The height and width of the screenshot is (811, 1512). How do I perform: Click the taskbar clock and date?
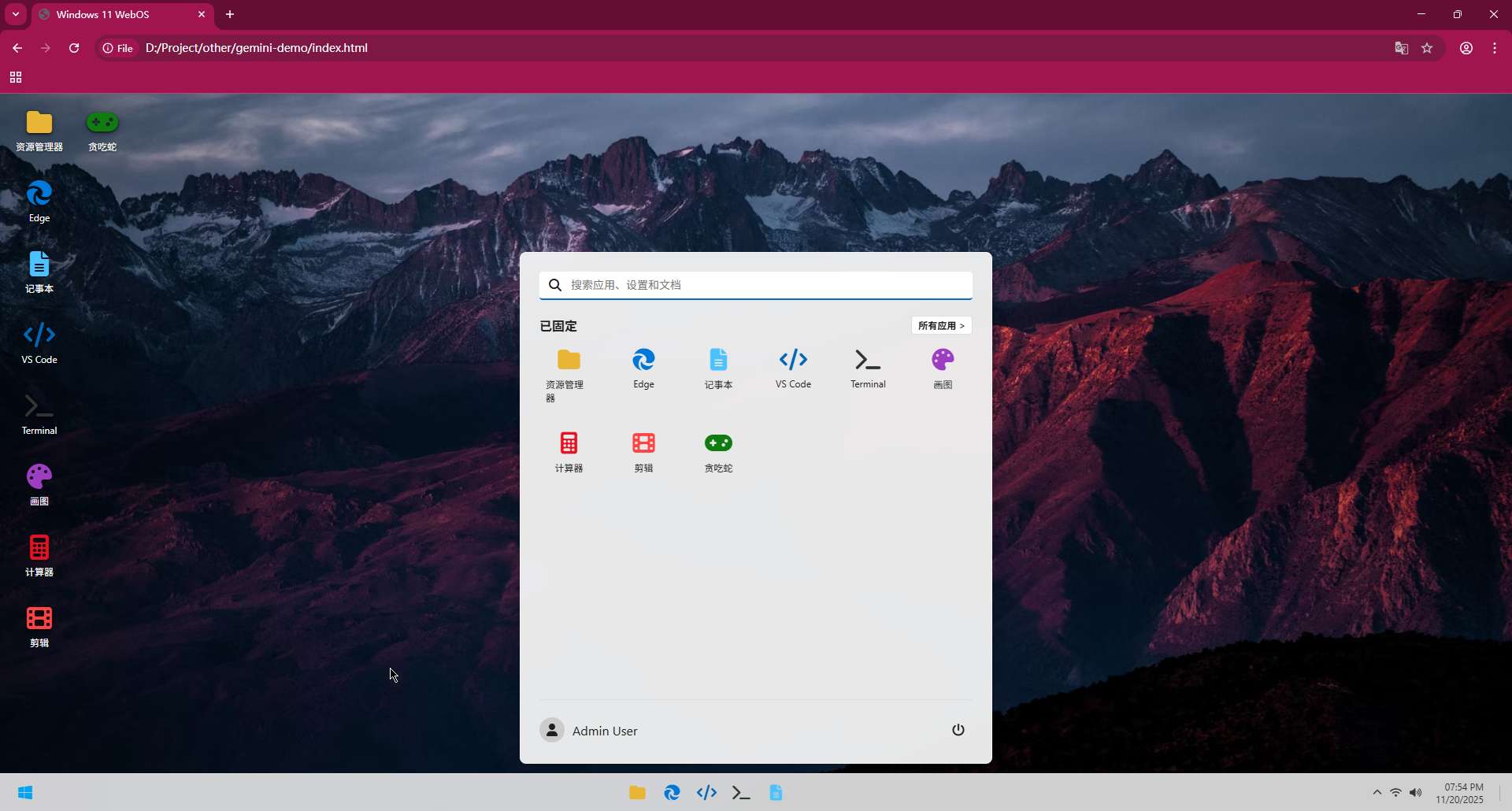point(1461,793)
